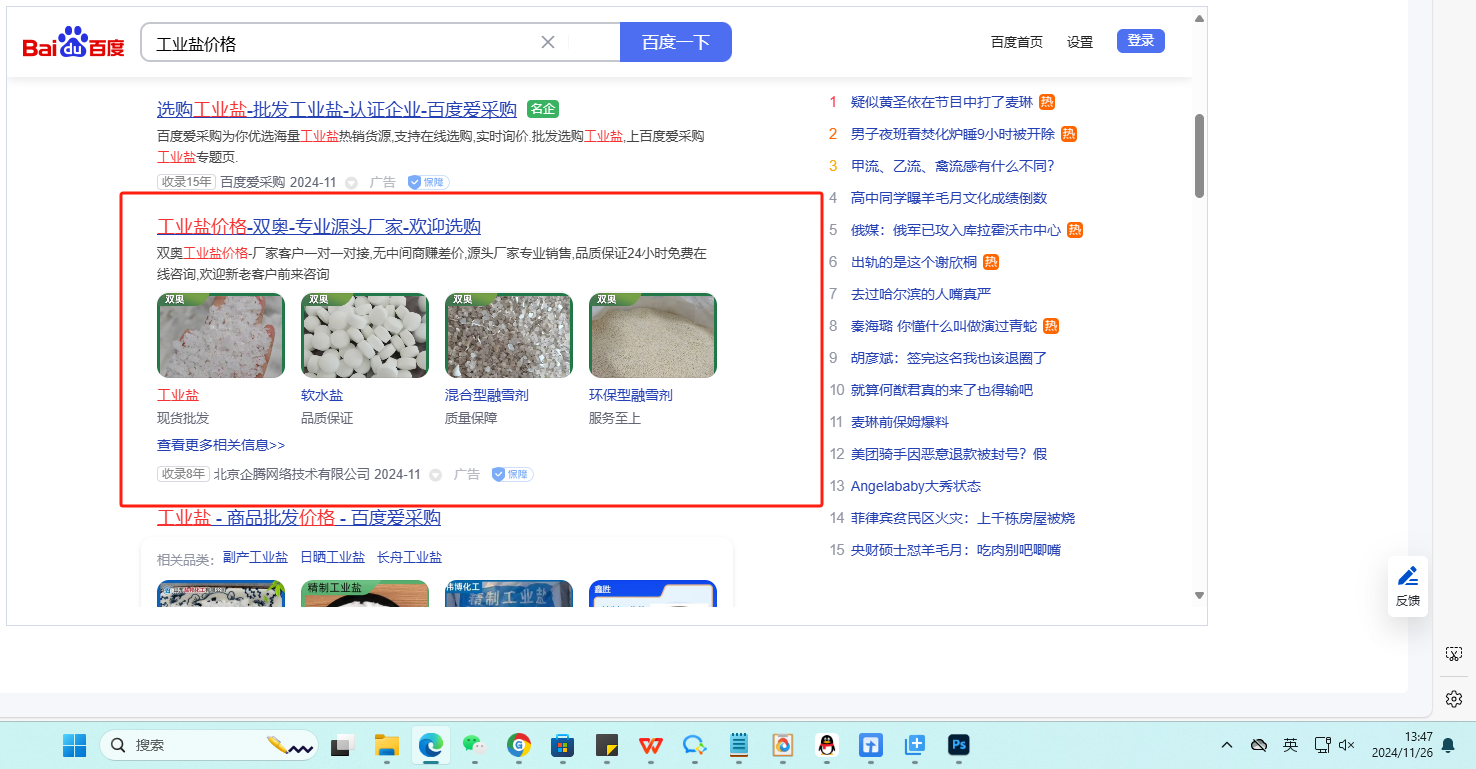Viewport: 1476px width, 769px height.
Task: Open hot search 央财硕士怼羊毛月:吃肉别吧唧嘴
Action: pos(955,550)
